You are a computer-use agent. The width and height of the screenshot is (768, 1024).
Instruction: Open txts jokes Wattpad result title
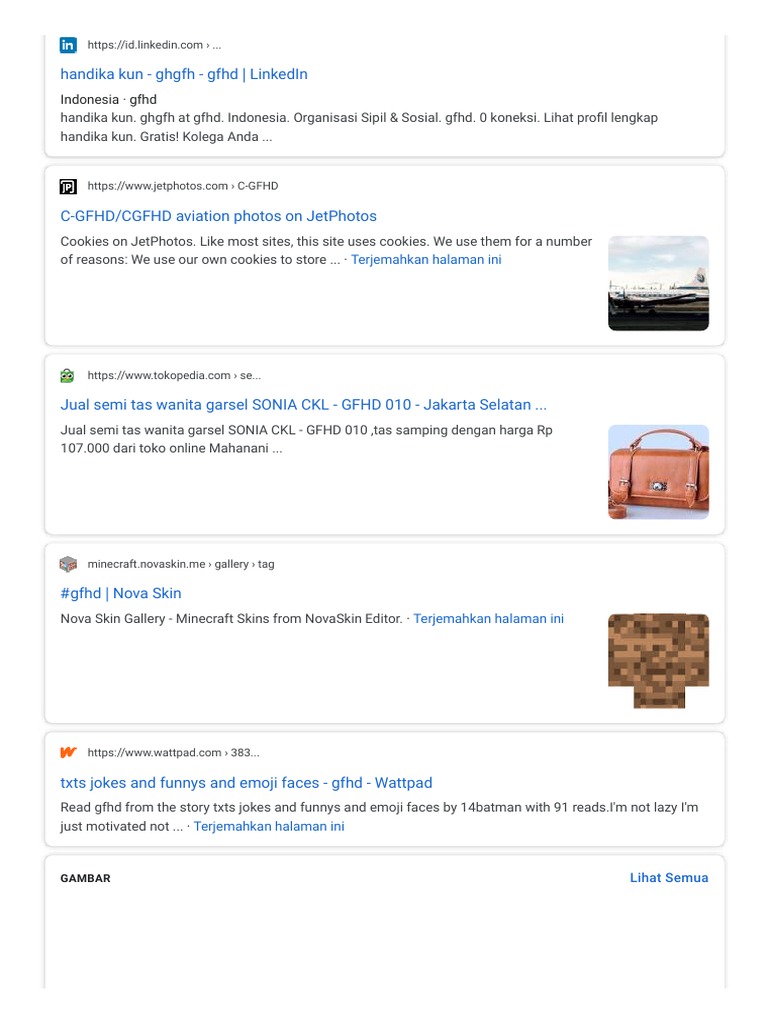pyautogui.click(x=246, y=783)
